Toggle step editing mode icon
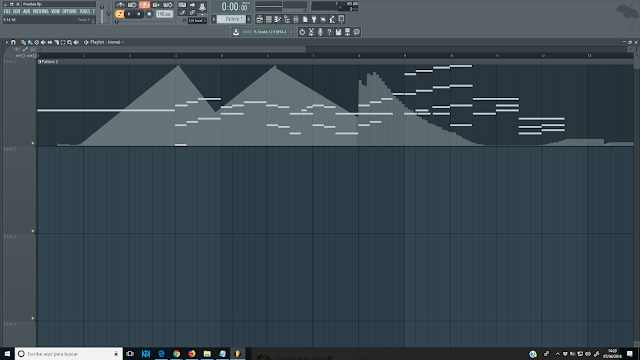 (x=182, y=13)
